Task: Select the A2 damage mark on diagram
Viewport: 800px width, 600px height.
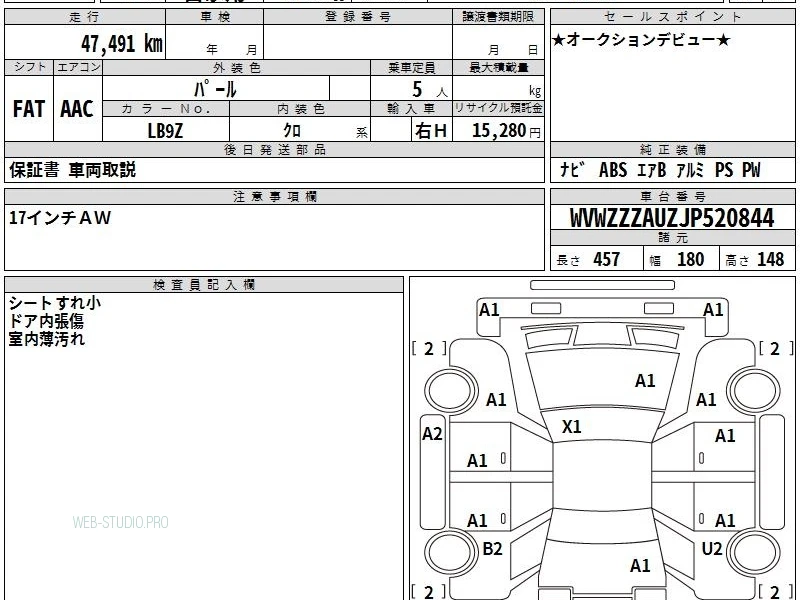Action: tap(432, 434)
